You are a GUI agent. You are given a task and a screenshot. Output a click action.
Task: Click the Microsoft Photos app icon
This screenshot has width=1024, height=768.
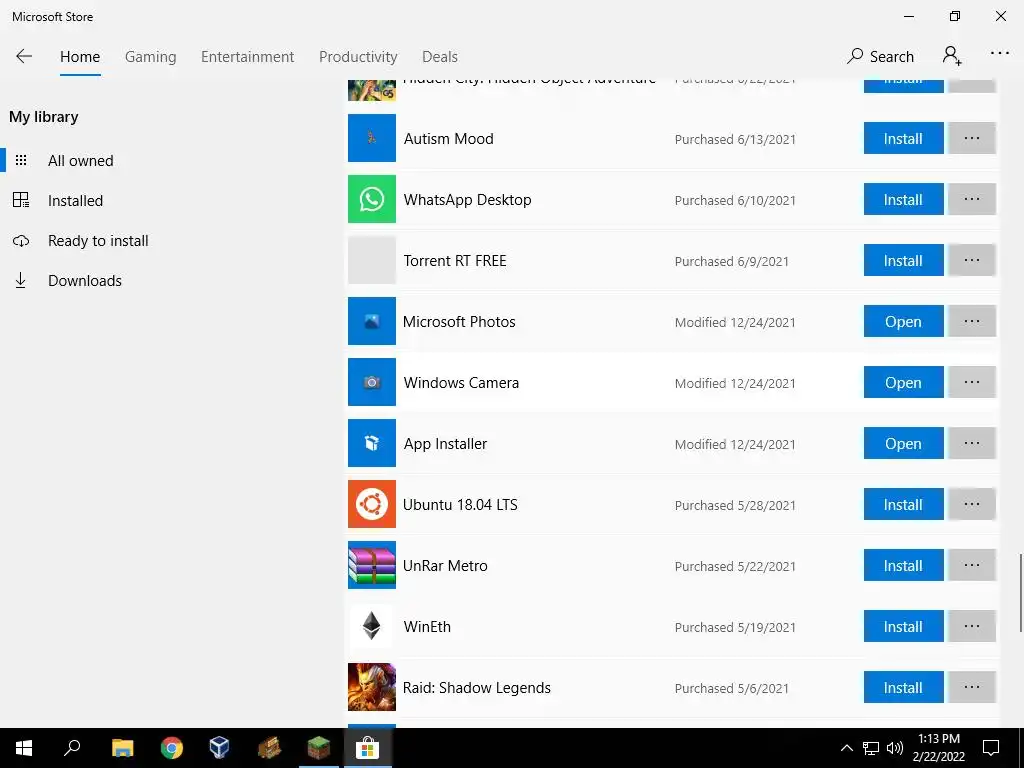point(372,321)
